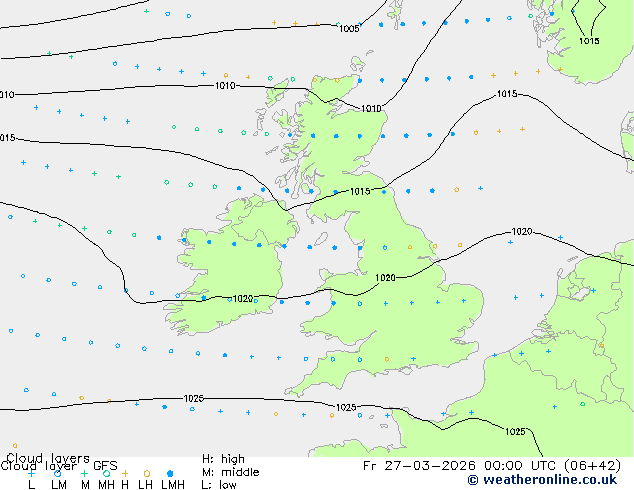Click the green plus legend symbol above M

(x=84, y=473)
